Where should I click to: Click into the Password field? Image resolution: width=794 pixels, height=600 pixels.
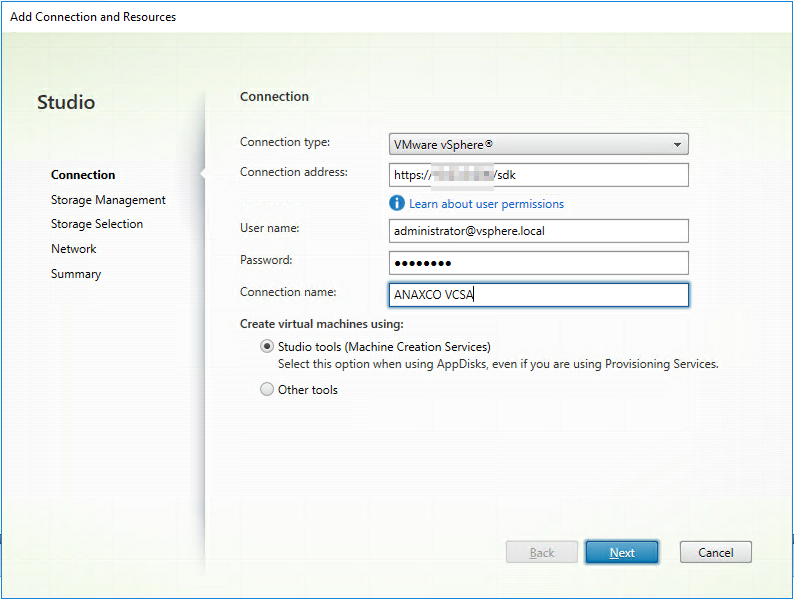click(538, 263)
